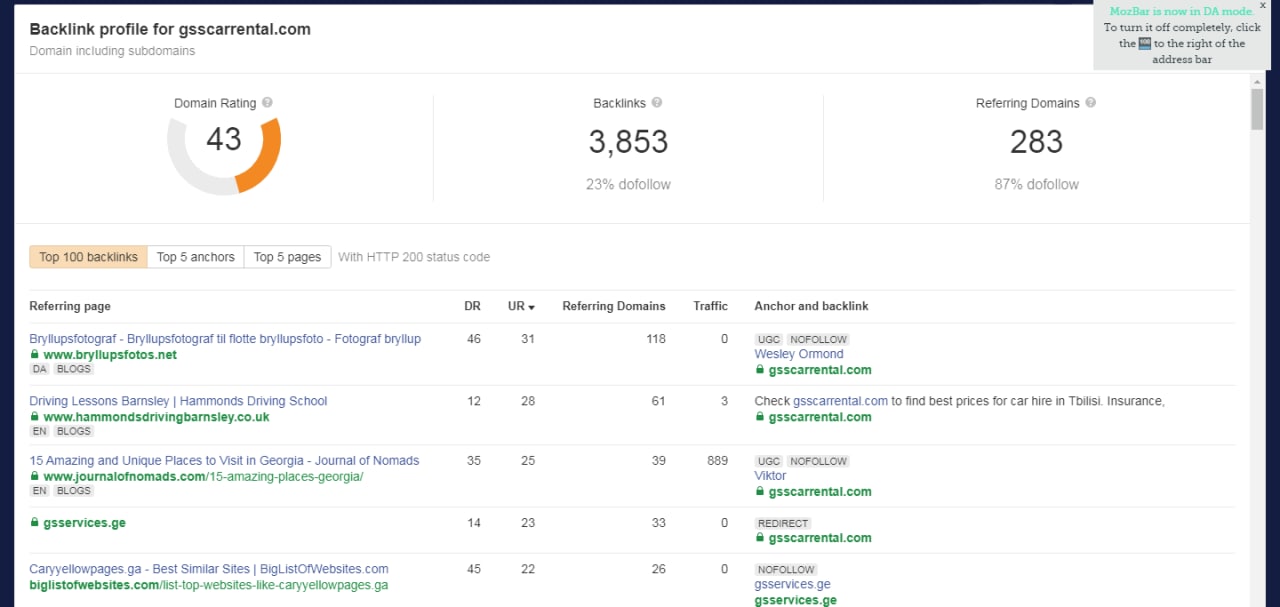Open the Bryllupsfotograf referring page link

pyautogui.click(x=225, y=339)
